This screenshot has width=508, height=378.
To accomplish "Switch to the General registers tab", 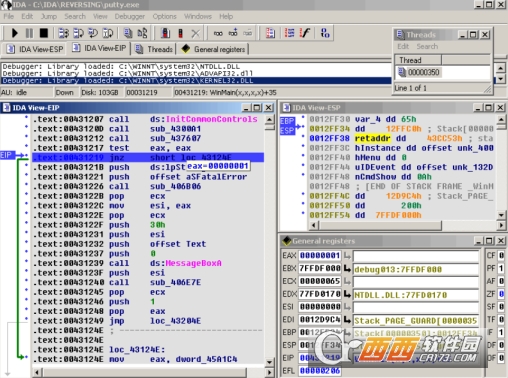I will click(213, 49).
